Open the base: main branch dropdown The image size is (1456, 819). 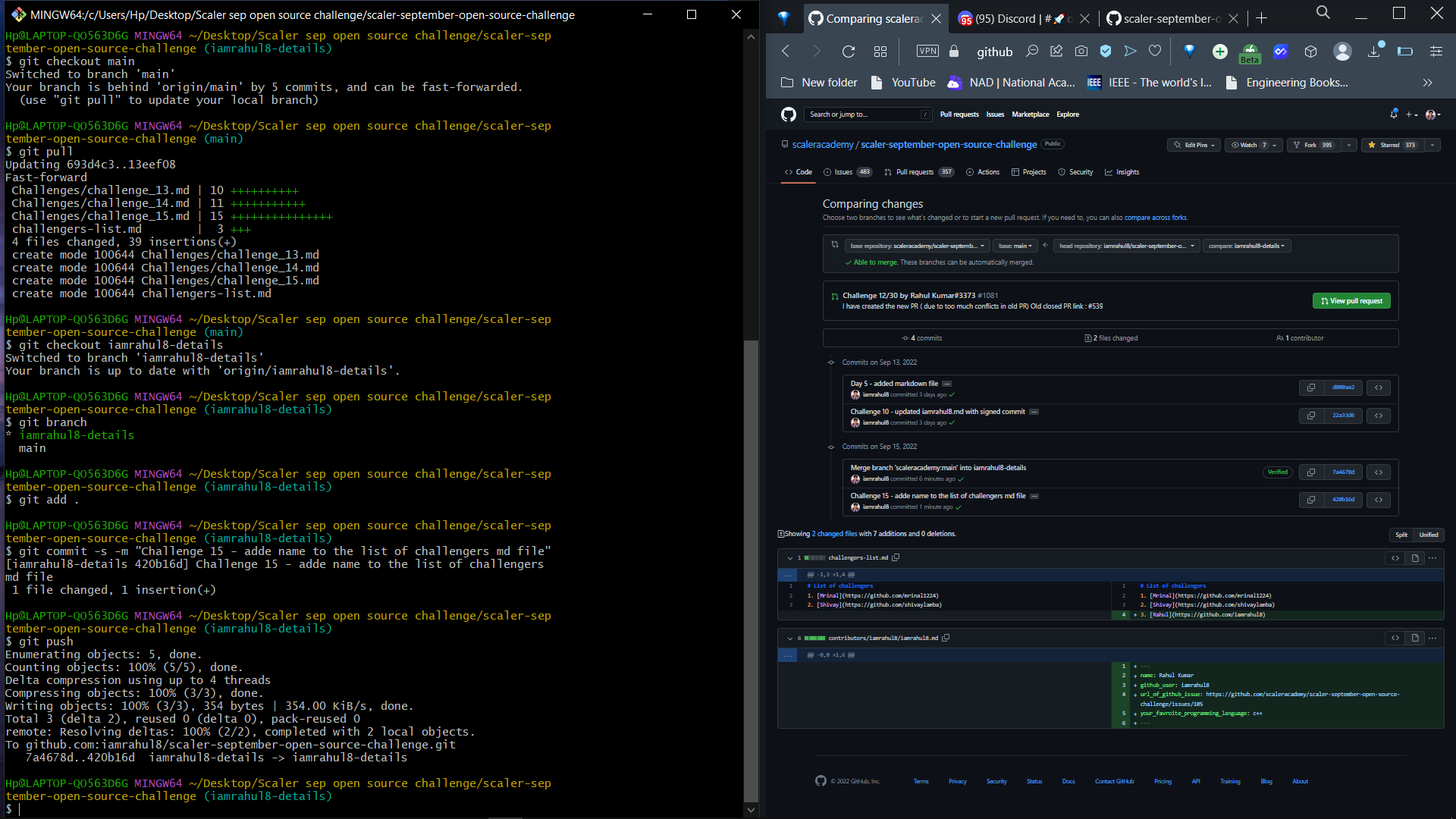[x=1015, y=246]
